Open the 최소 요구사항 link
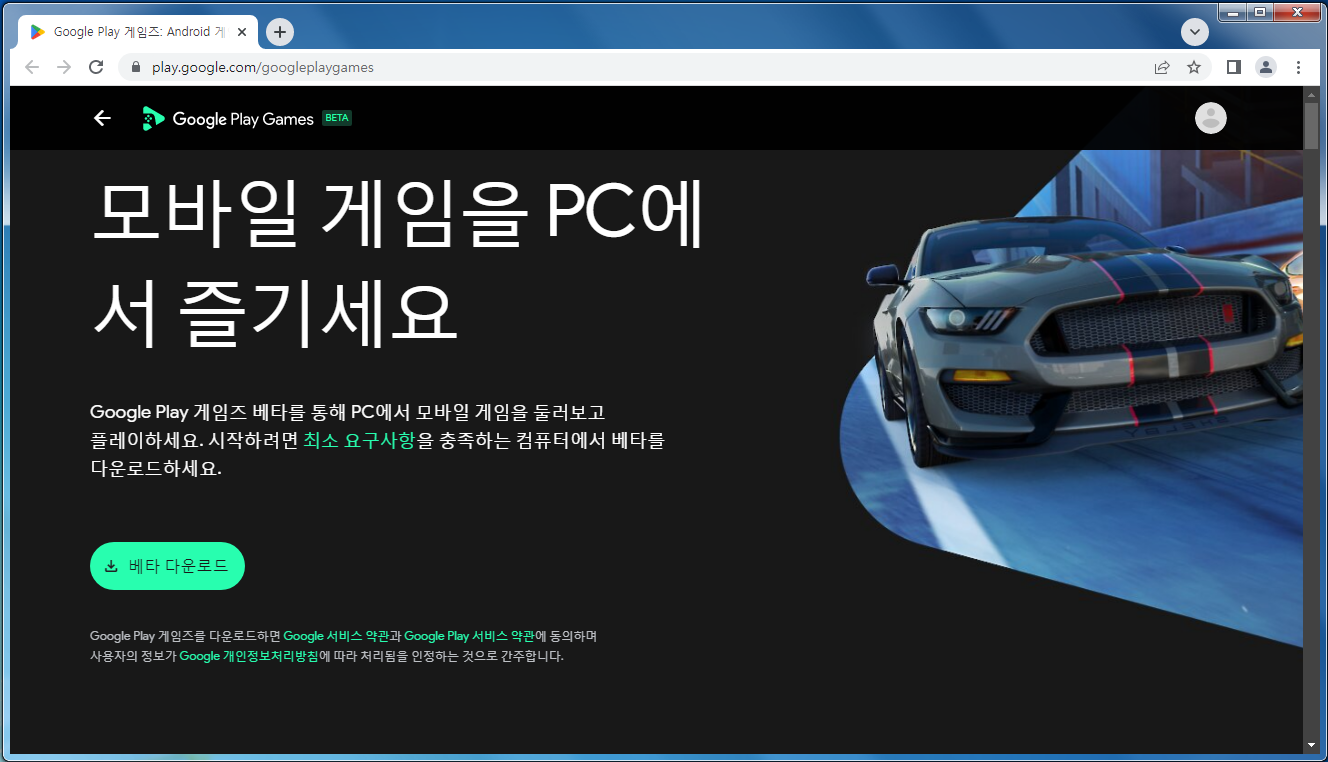Viewport: 1328px width, 762px height. 359,440
